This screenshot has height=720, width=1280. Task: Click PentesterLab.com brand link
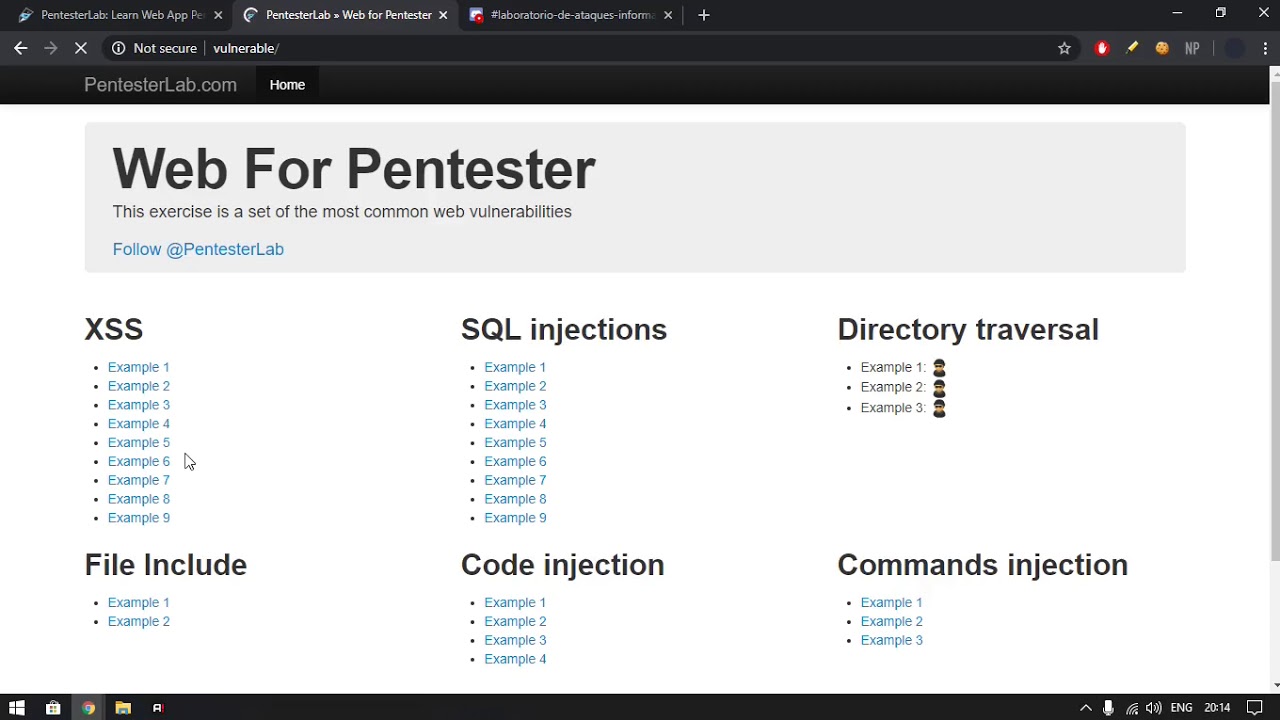[x=160, y=85]
